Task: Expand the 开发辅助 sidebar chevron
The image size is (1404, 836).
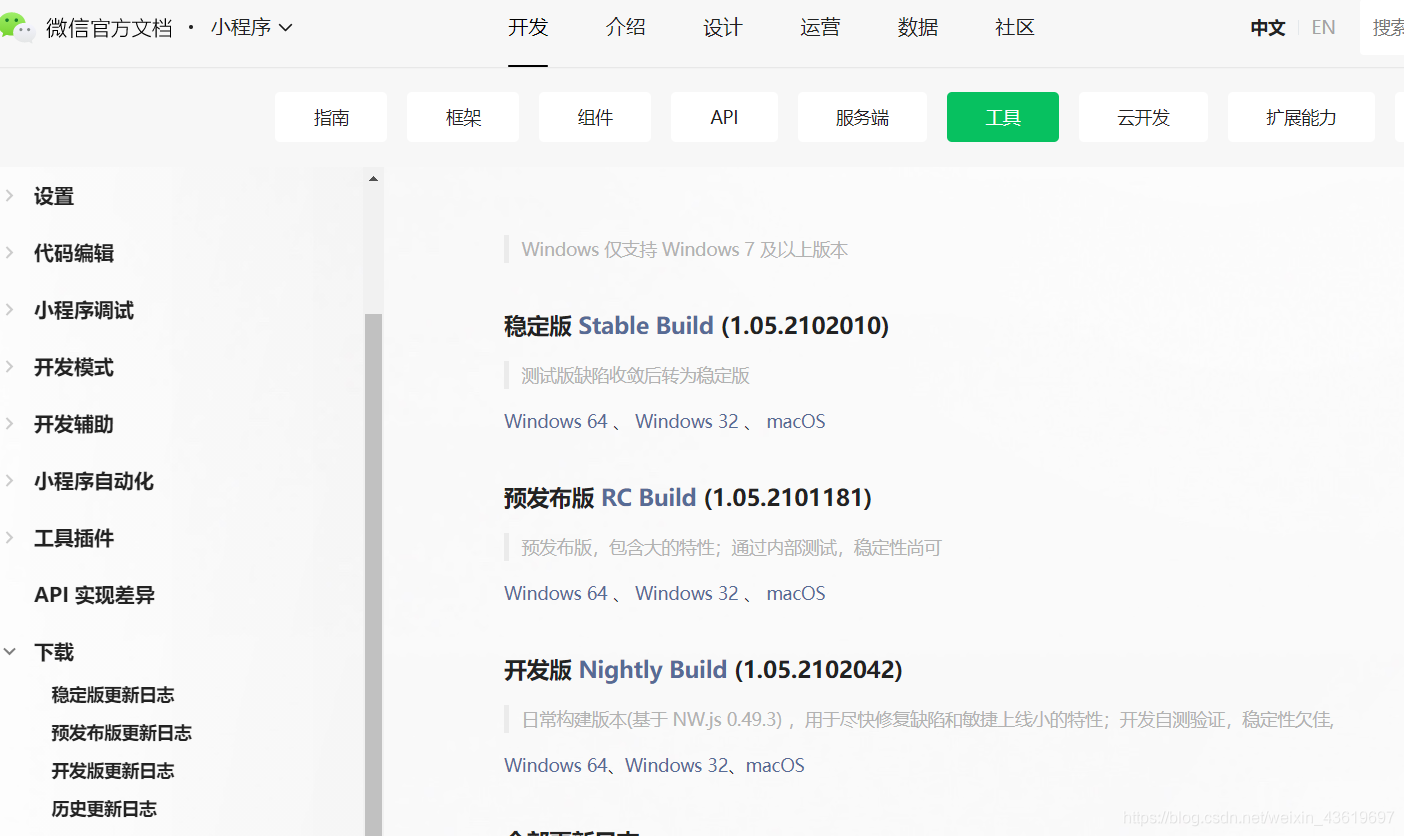Action: [10, 424]
